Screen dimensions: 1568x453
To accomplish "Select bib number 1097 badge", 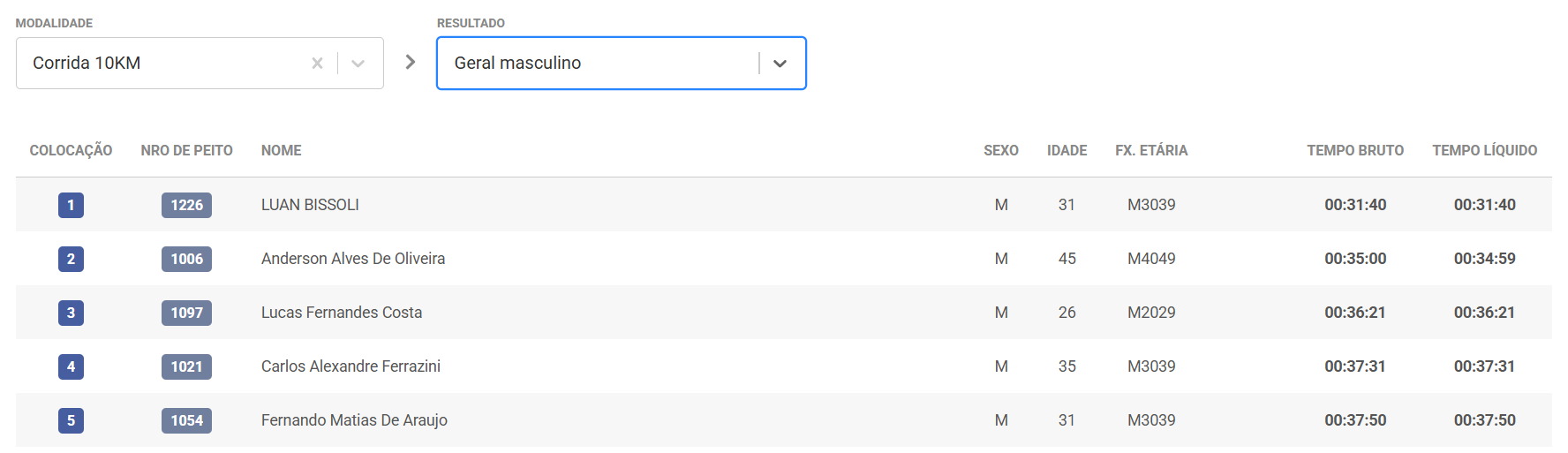I will tap(186, 313).
